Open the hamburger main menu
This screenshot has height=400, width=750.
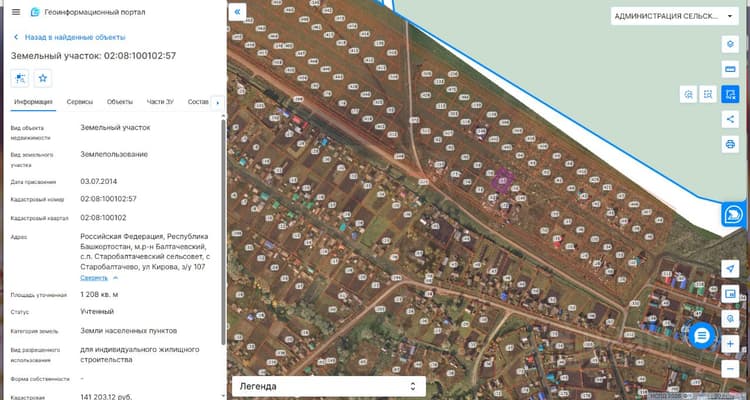[16, 12]
